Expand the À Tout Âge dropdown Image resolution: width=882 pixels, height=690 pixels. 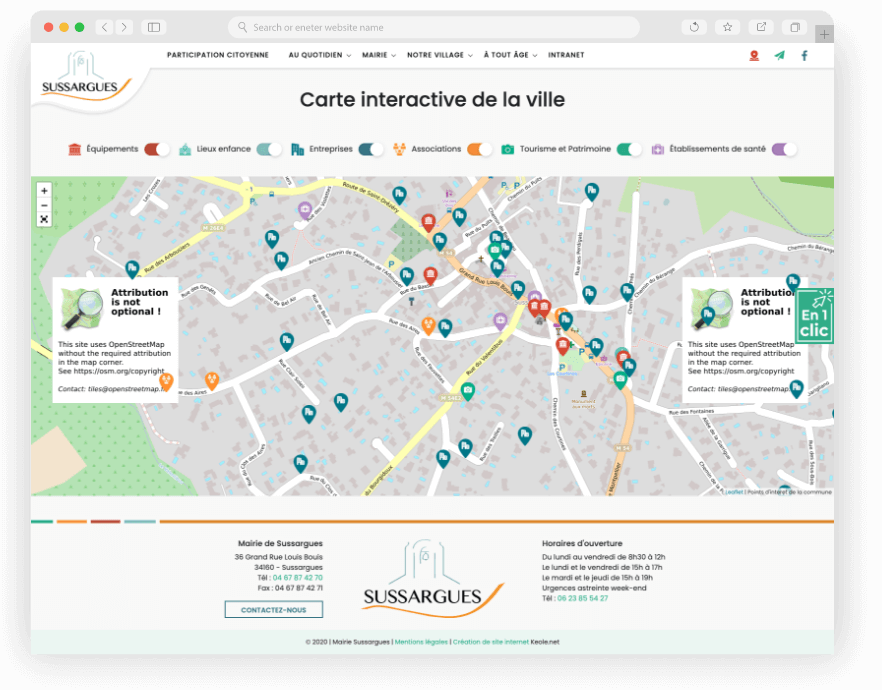tap(510, 55)
